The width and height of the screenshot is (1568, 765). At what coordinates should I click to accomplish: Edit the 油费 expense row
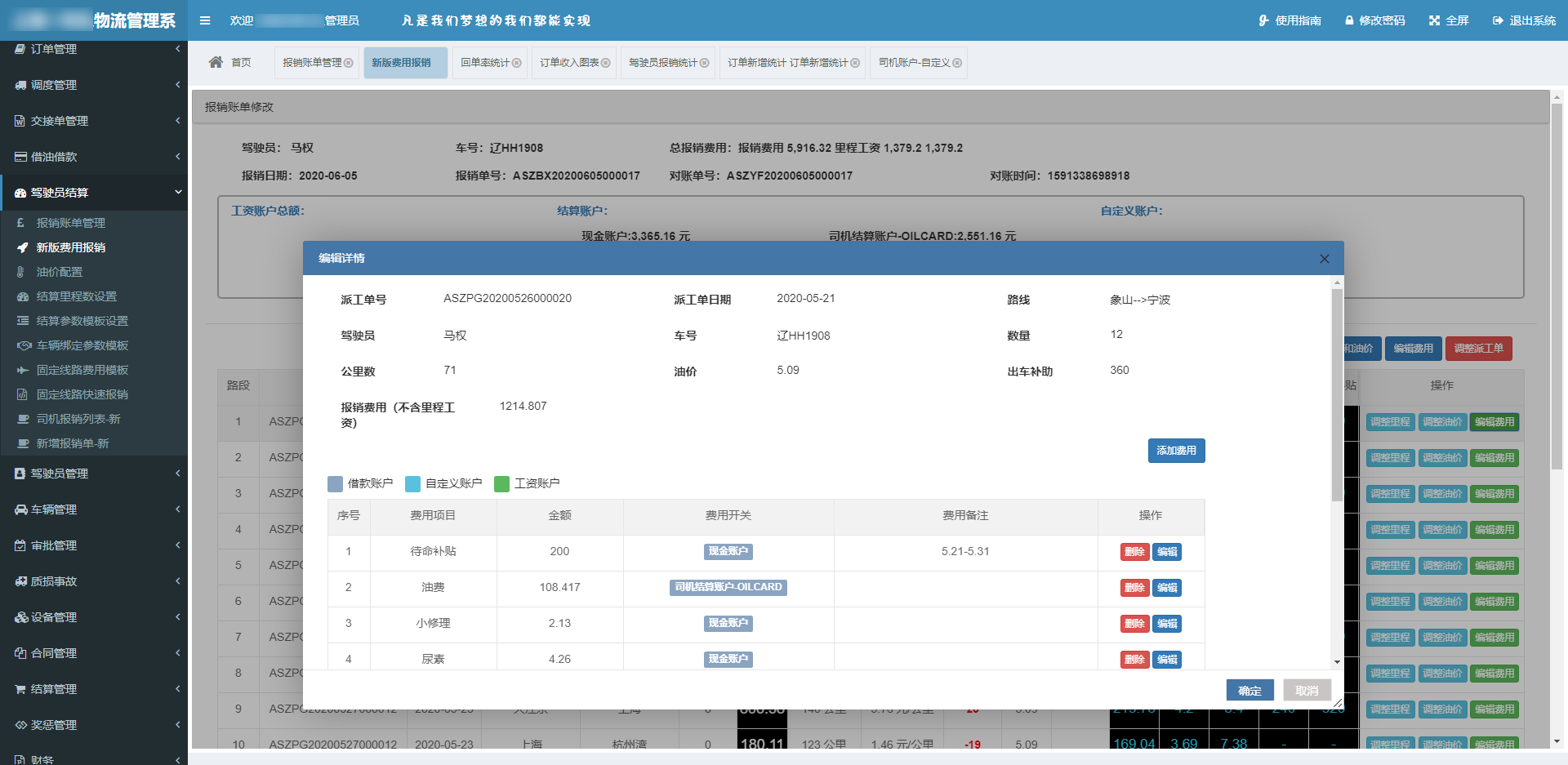[x=1167, y=588]
